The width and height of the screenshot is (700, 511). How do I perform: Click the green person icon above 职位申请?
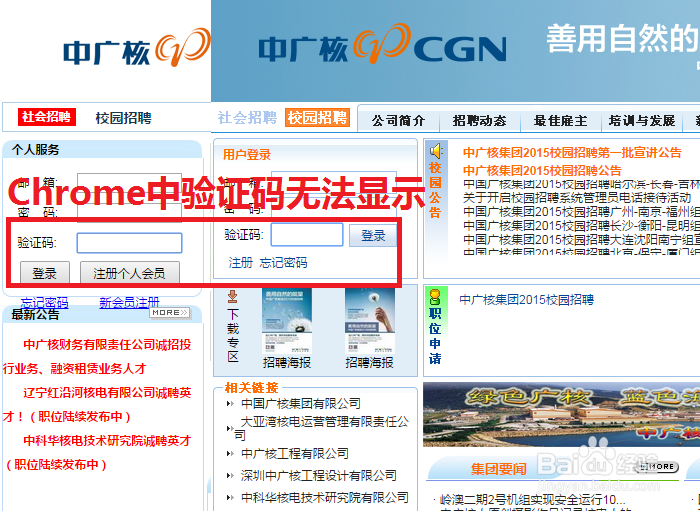pyautogui.click(x=435, y=297)
